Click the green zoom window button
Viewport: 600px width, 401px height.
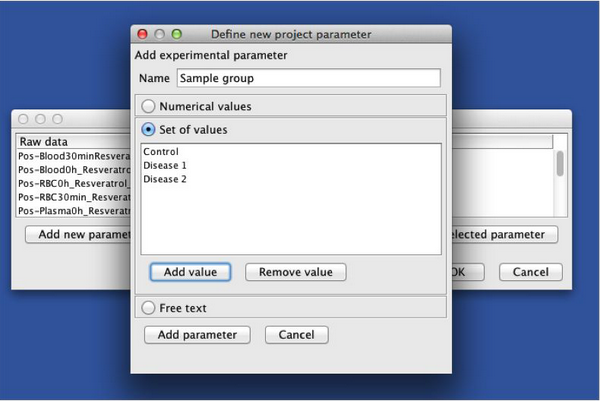coord(177,34)
